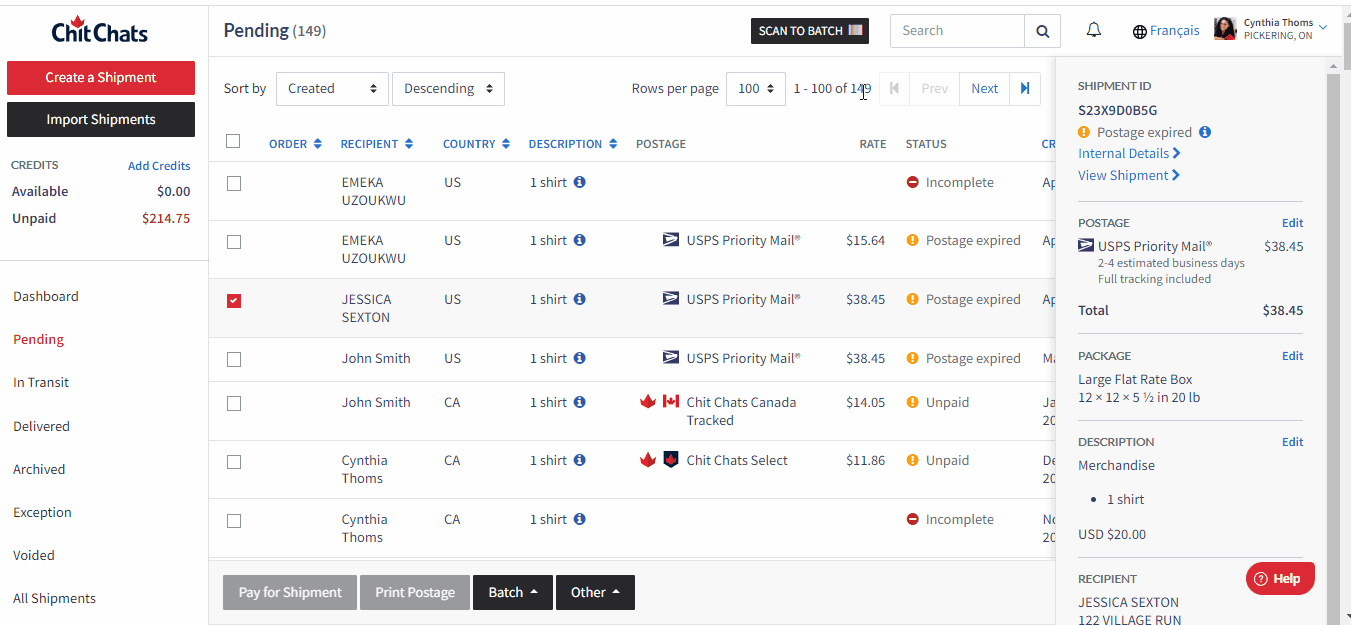Click the Search input field
Screen dimensions: 1351x625
point(957,31)
